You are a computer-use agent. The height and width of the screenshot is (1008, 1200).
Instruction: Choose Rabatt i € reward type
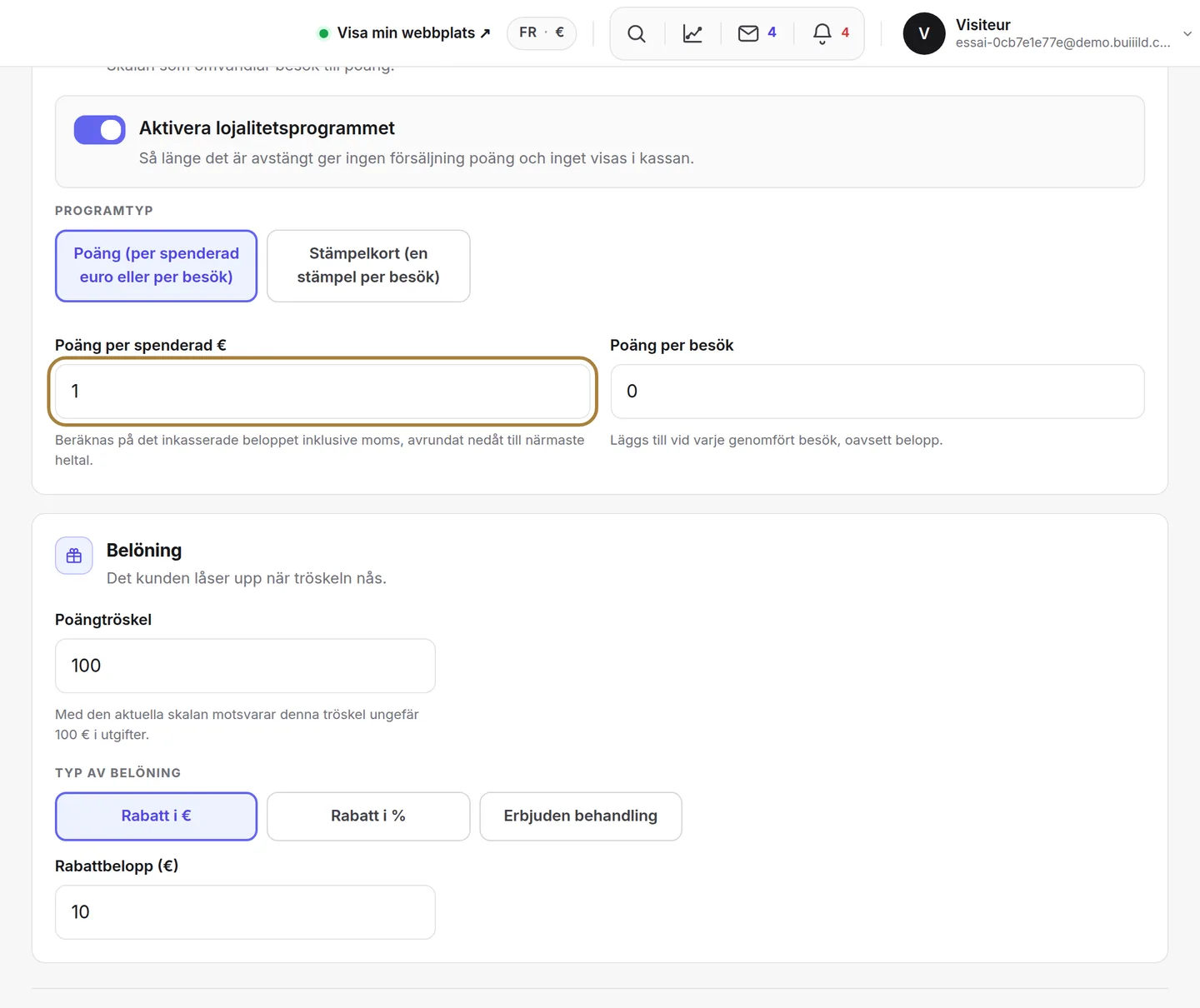156,816
